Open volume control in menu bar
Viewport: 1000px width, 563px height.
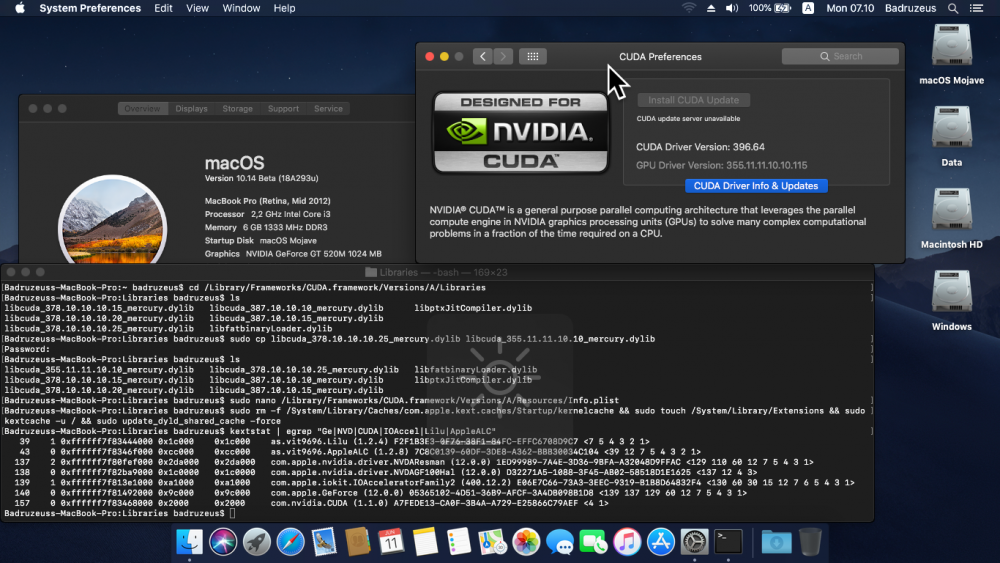(732, 8)
